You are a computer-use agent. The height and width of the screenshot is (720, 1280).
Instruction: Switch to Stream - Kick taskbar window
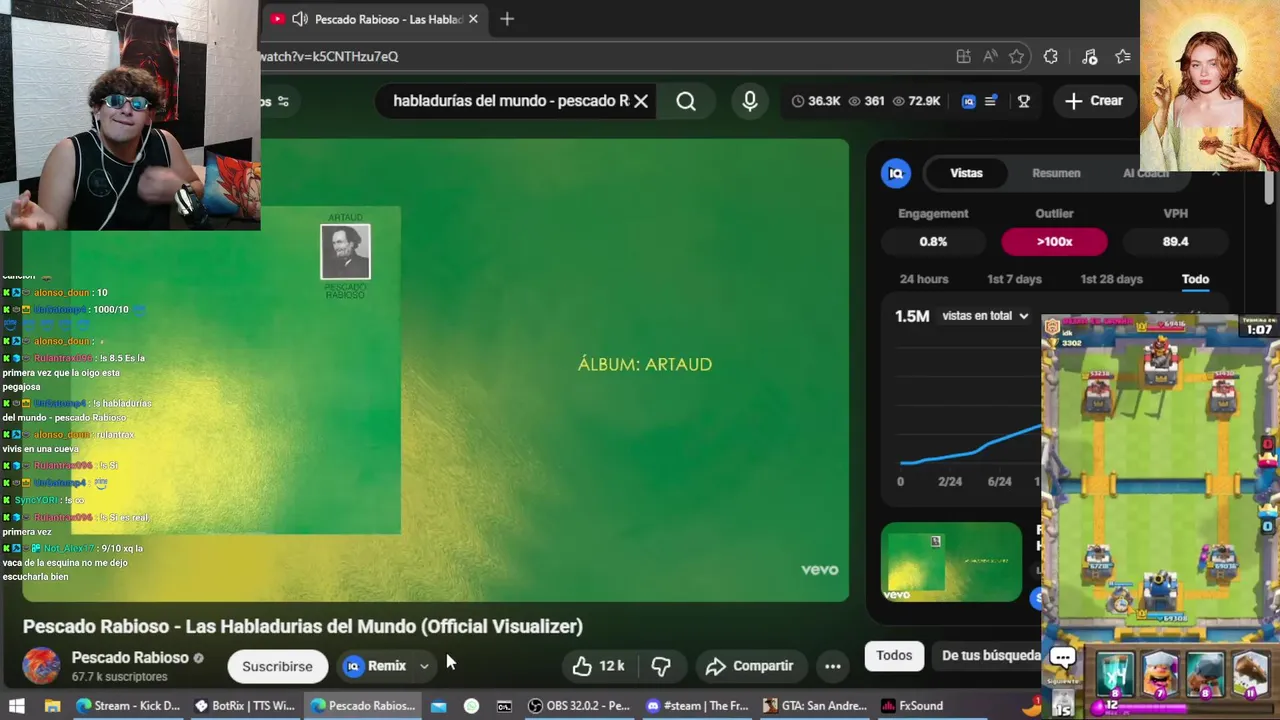click(129, 706)
